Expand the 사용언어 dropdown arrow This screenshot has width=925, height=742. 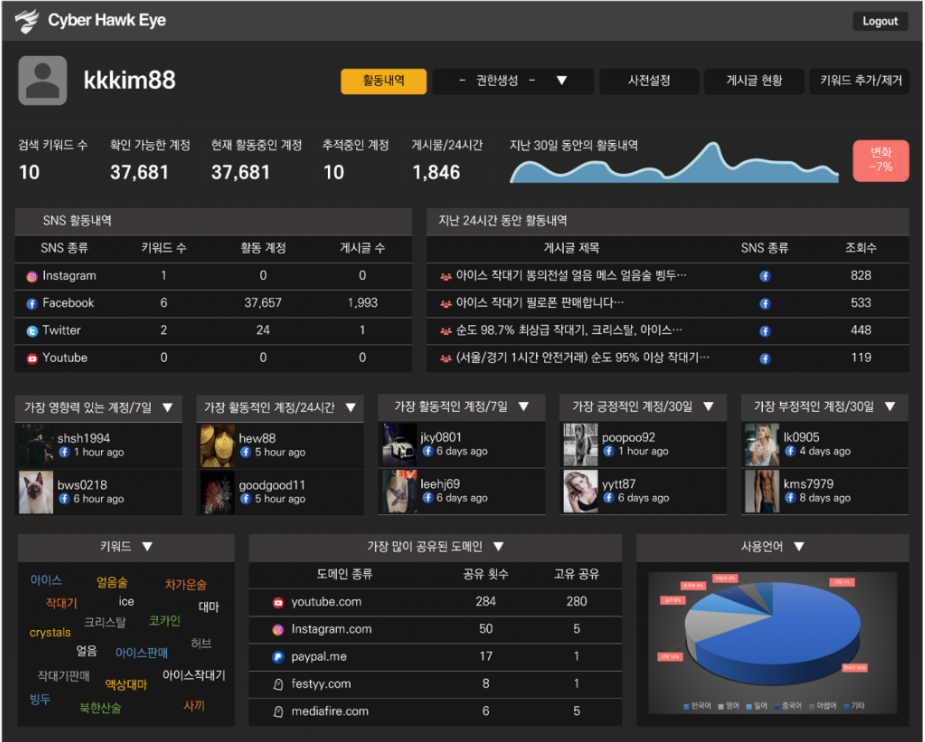tap(797, 547)
